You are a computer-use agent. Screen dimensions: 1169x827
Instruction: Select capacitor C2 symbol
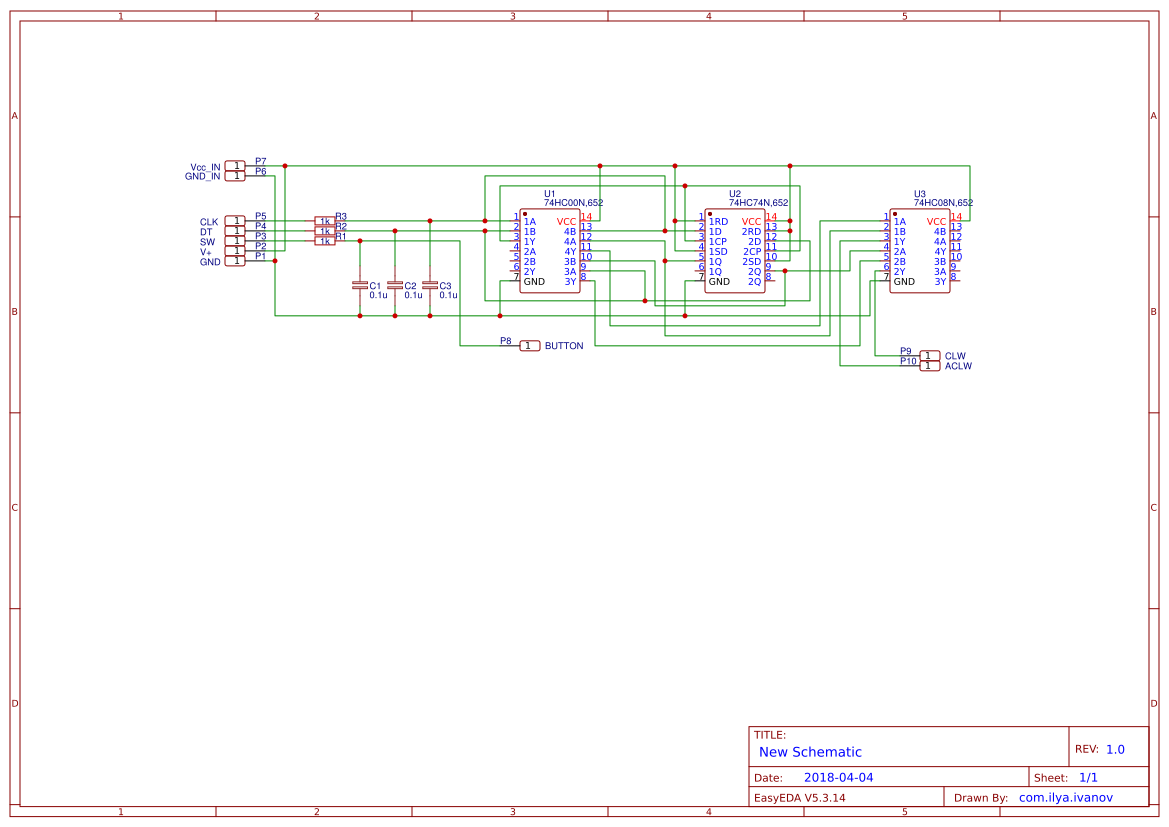point(395,285)
